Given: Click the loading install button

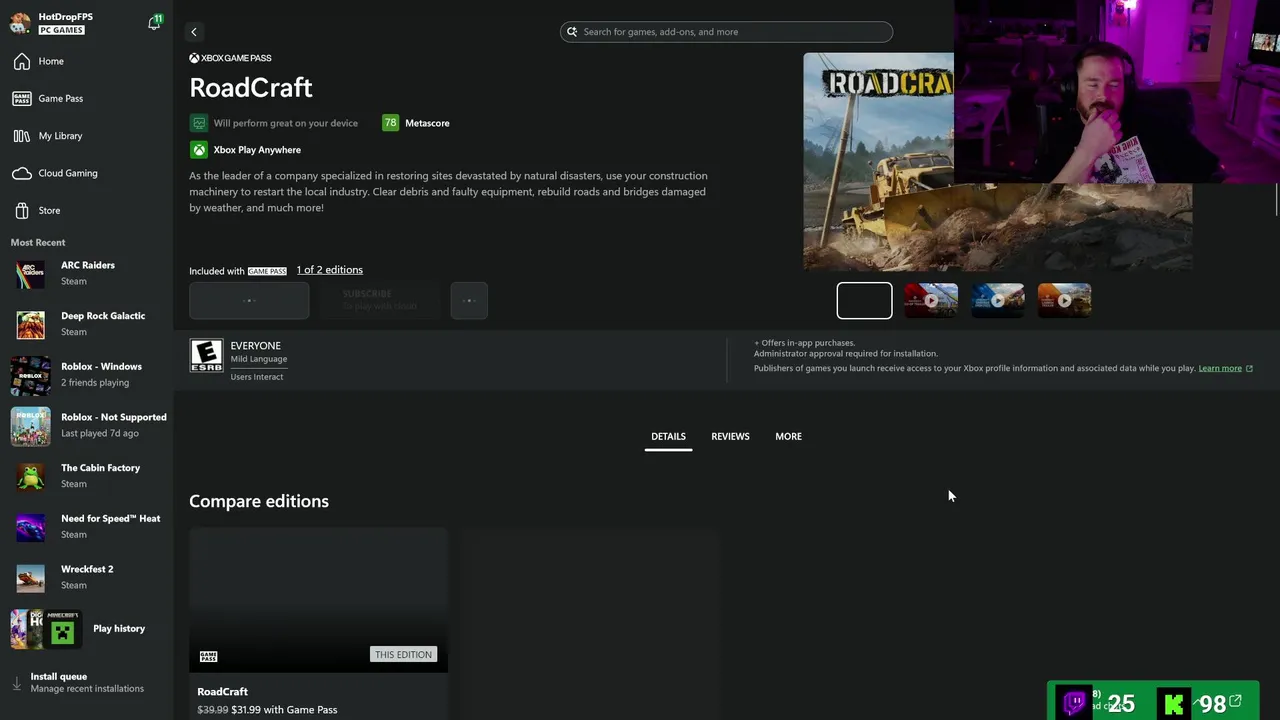Looking at the screenshot, I should click(x=249, y=300).
